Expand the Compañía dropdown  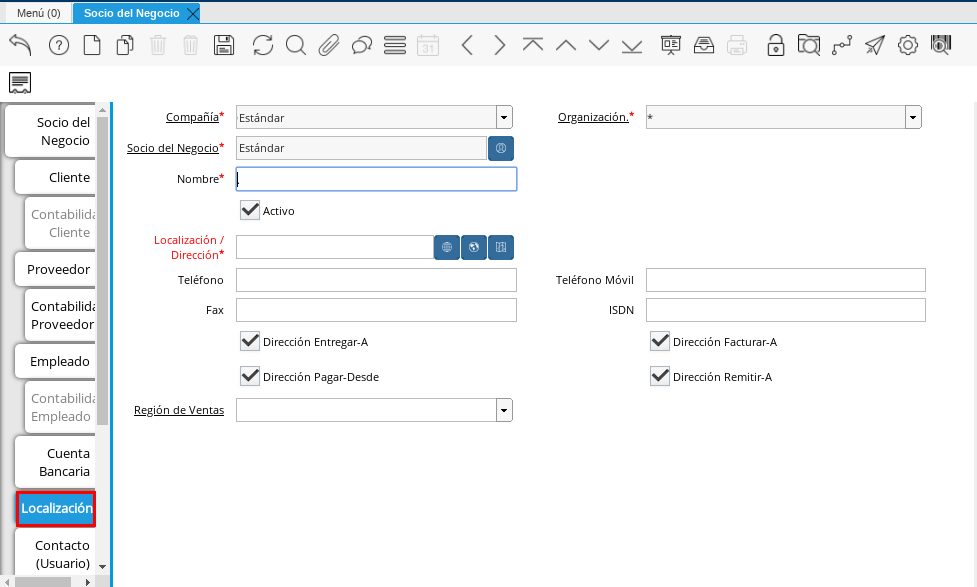tap(504, 118)
